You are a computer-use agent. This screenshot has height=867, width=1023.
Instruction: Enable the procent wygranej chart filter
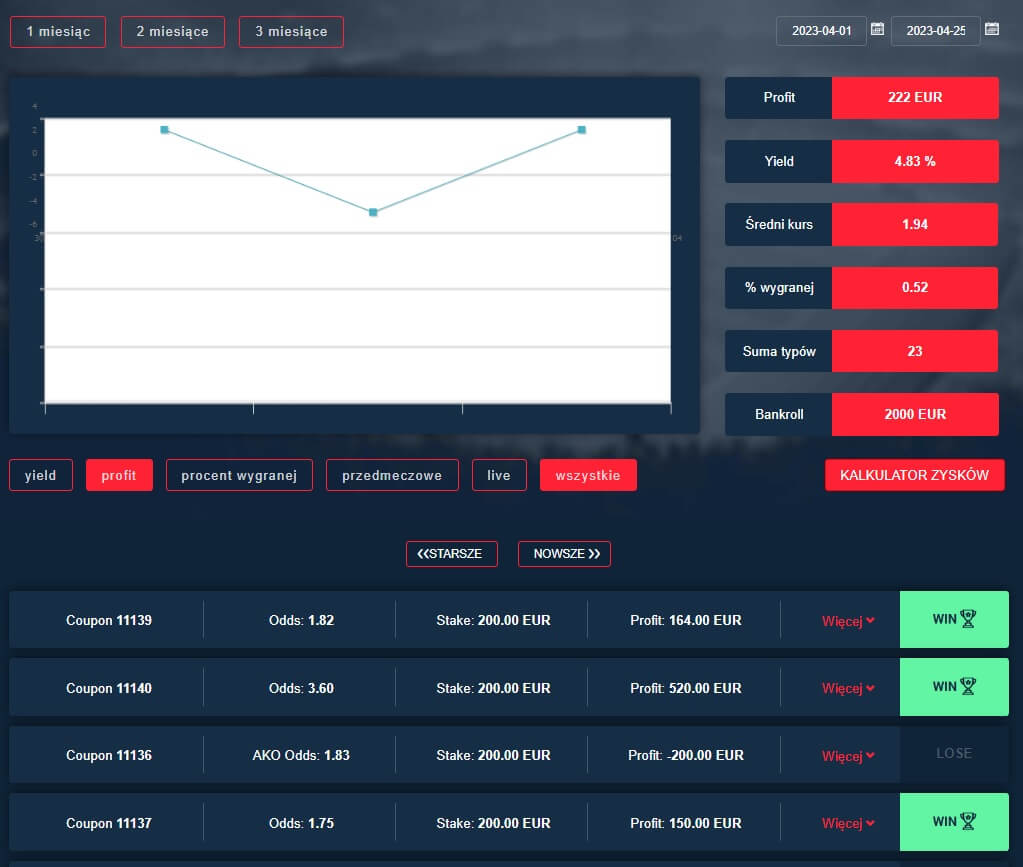click(x=239, y=475)
